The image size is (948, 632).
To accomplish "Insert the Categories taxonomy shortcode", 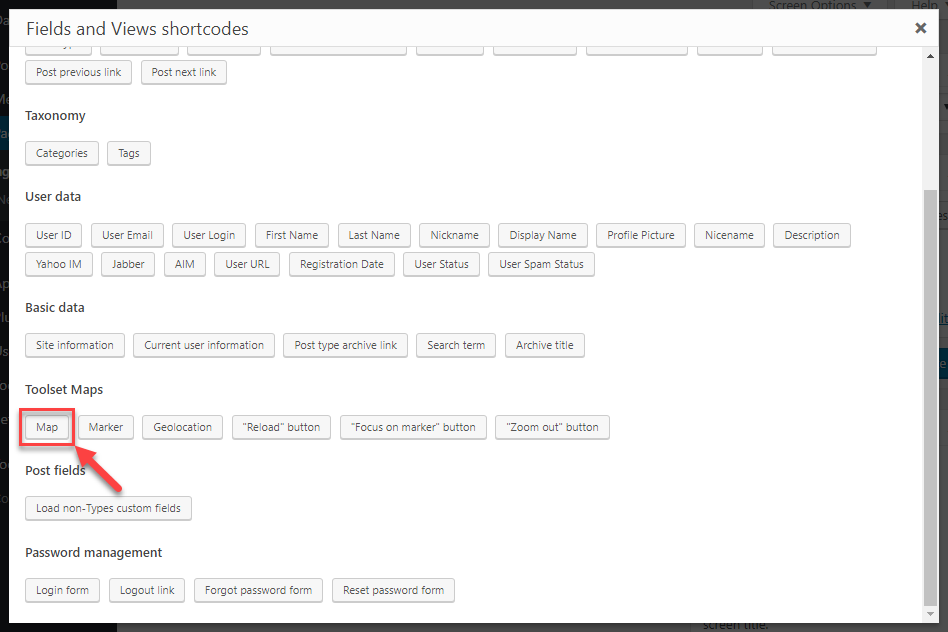I will 62,153.
